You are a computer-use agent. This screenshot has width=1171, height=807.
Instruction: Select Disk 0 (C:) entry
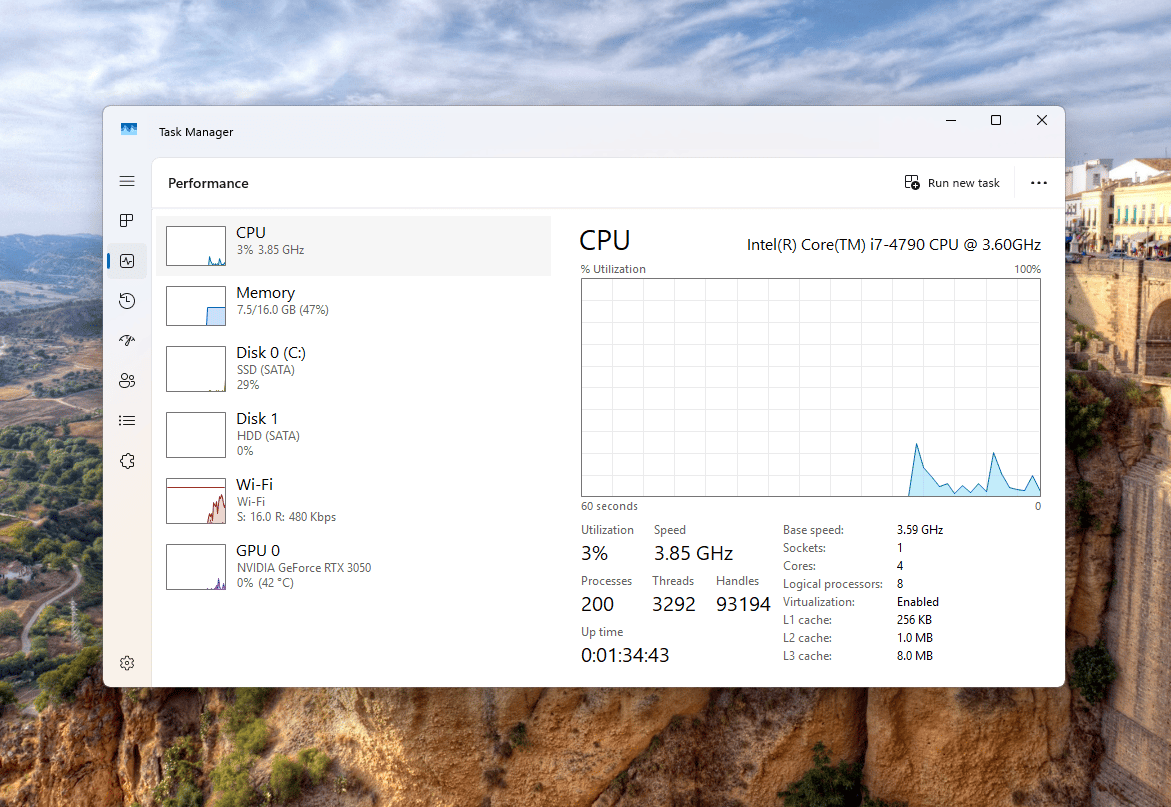point(353,369)
